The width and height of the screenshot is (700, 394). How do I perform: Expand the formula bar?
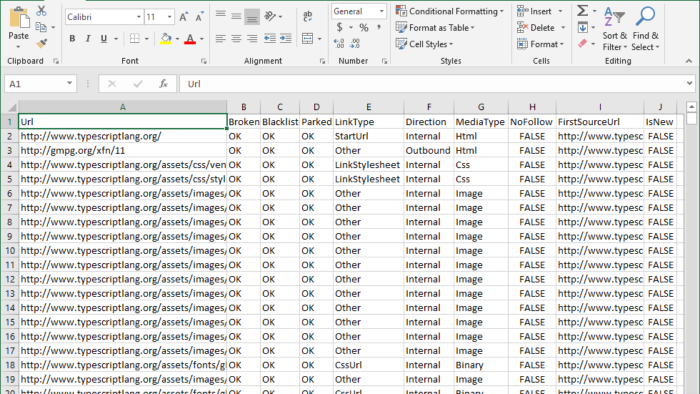[689, 83]
